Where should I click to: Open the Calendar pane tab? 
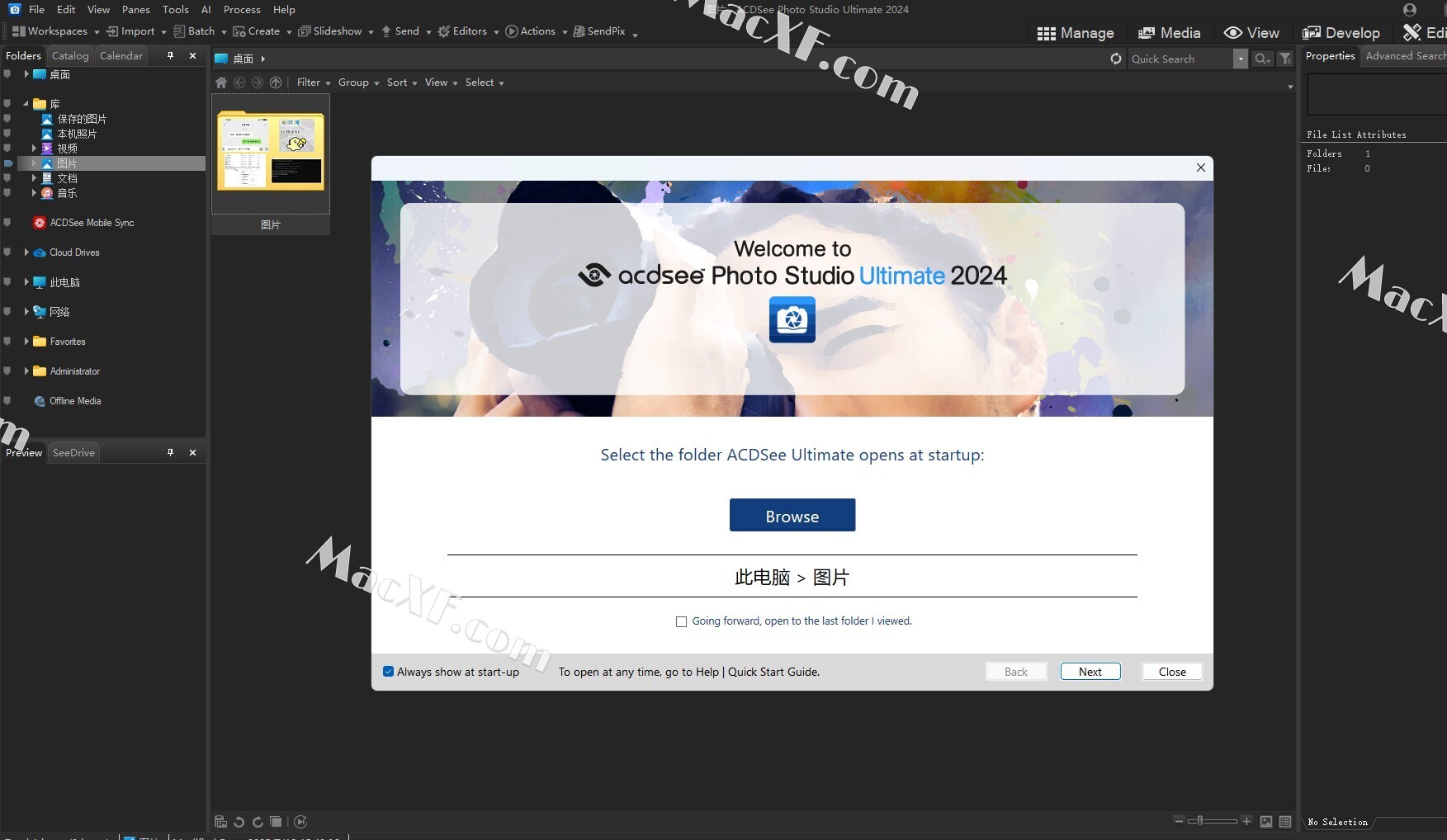(121, 55)
